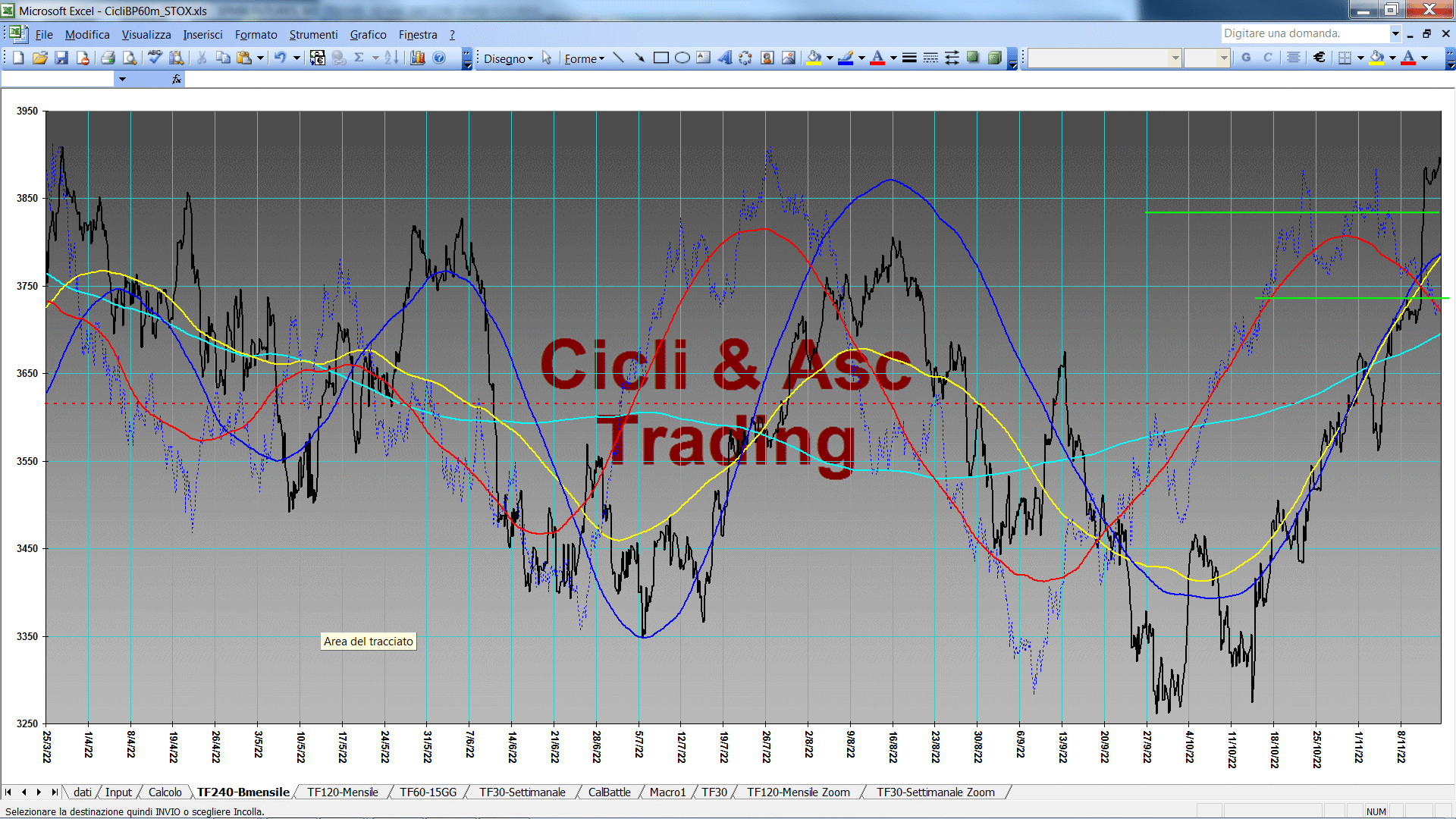This screenshot has width=1456, height=819.
Task: Open Print Preview icon
Action: coord(130,58)
